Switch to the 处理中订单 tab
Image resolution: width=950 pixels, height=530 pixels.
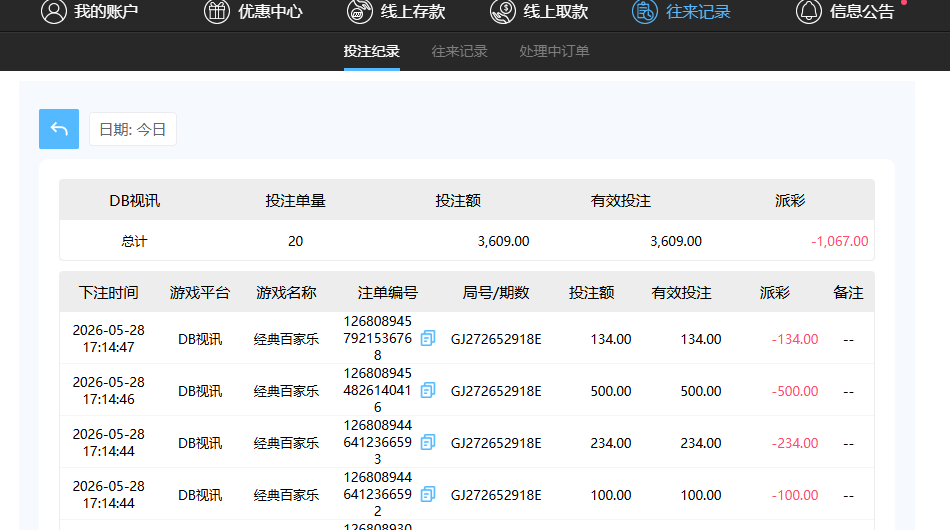[554, 51]
